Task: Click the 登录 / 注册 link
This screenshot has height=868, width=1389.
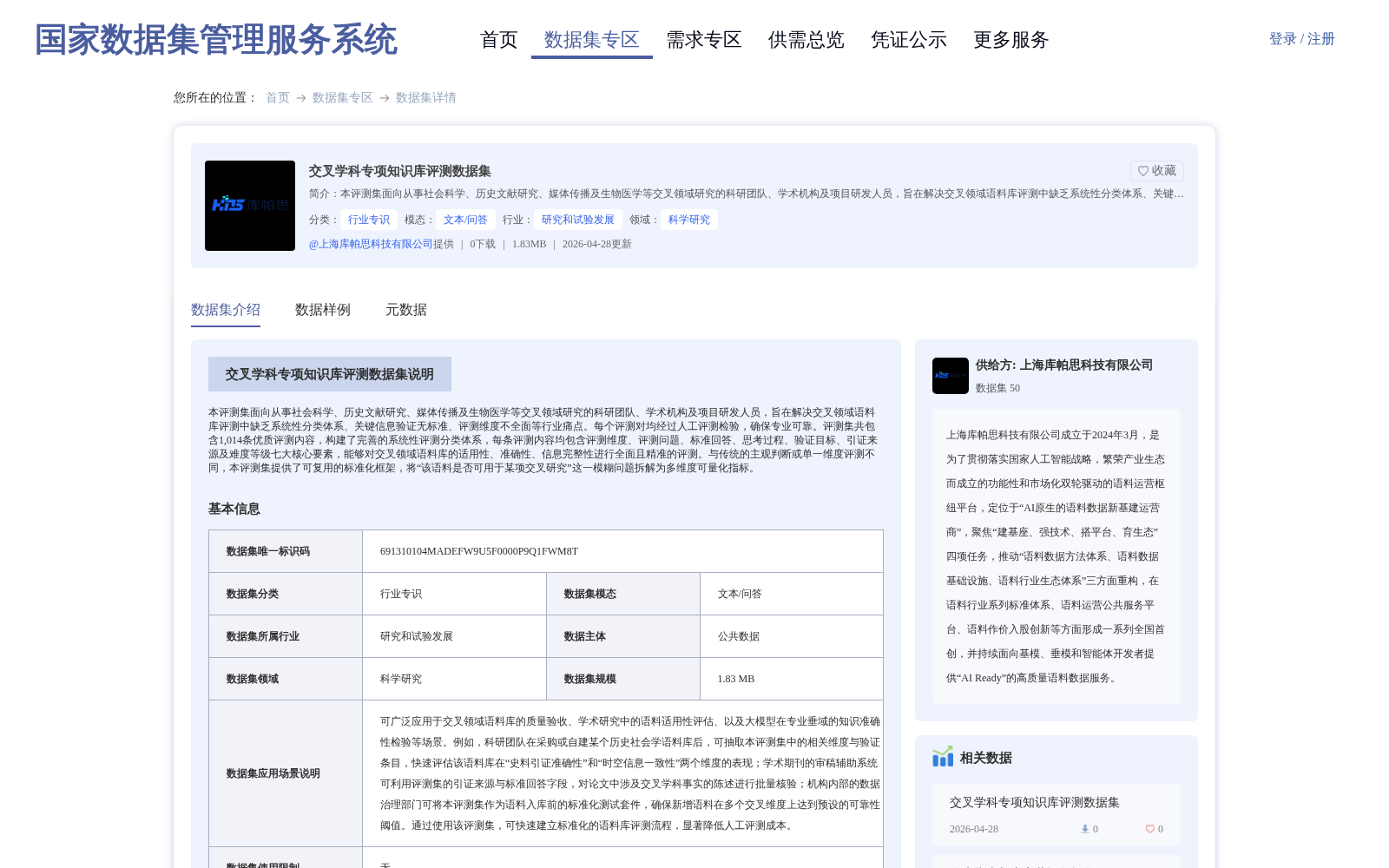Action: point(1301,39)
